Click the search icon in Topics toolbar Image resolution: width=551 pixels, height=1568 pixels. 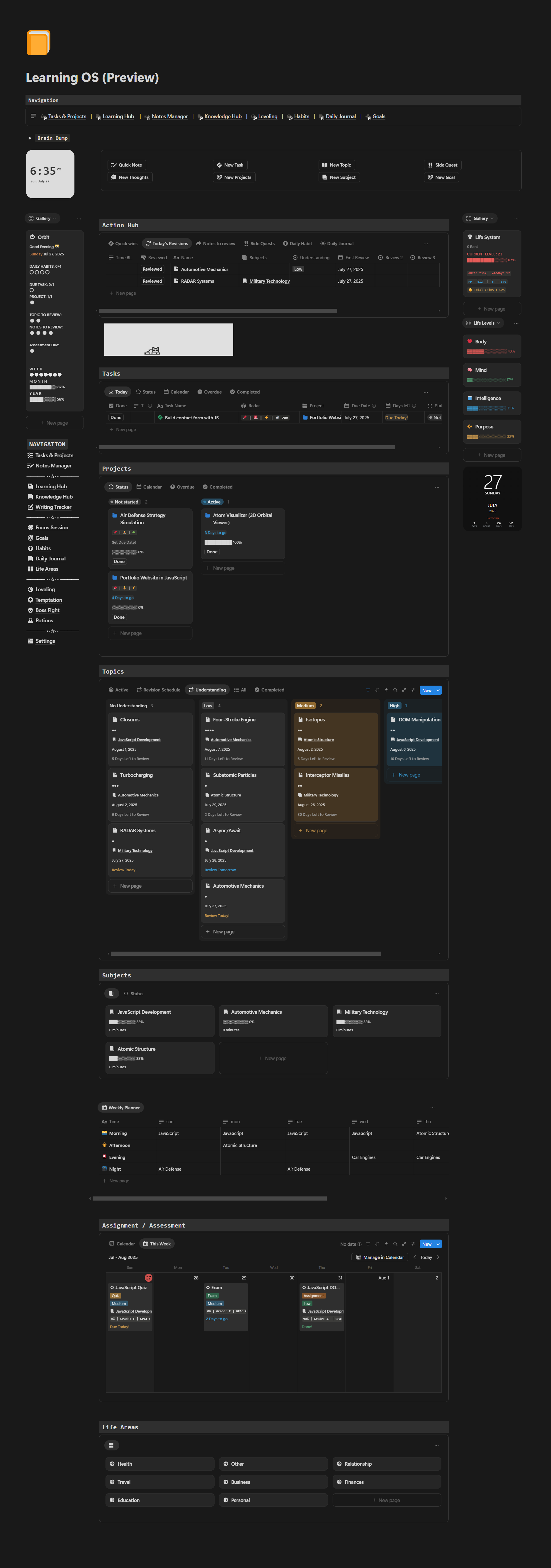coord(395,690)
